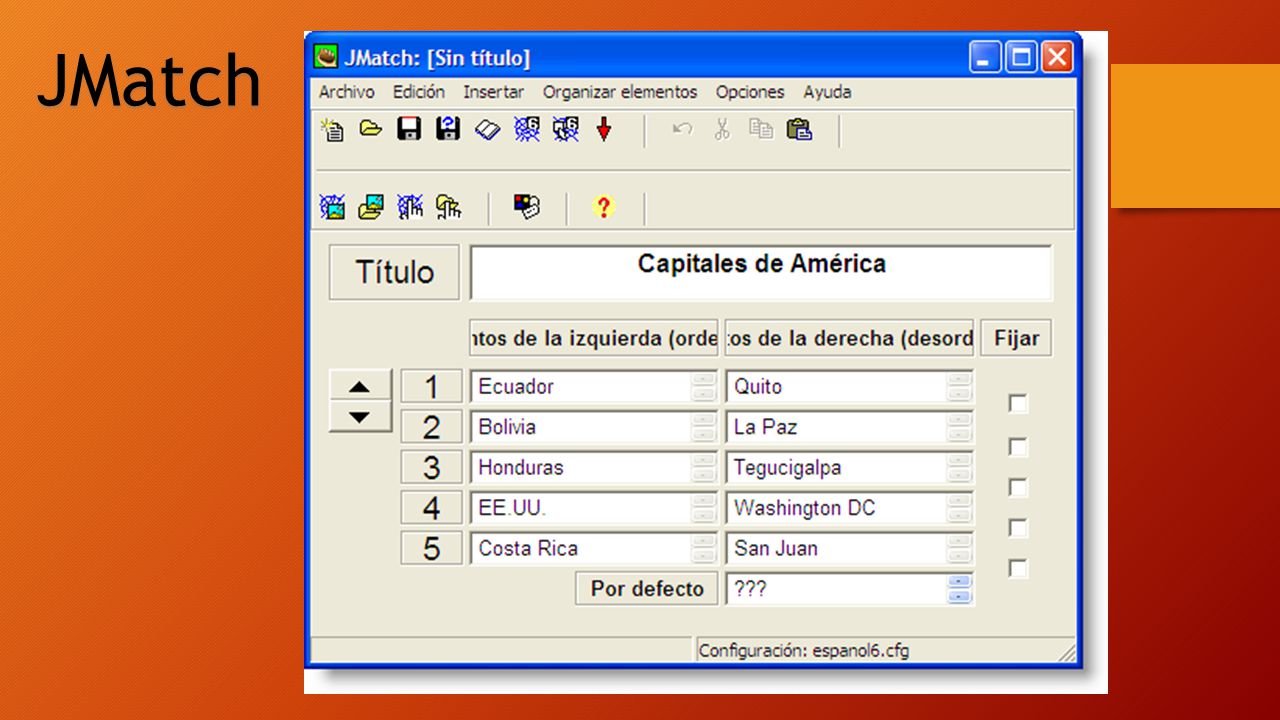Screen dimensions: 1280x720
Task: Click the row number 2 button
Action: click(431, 427)
